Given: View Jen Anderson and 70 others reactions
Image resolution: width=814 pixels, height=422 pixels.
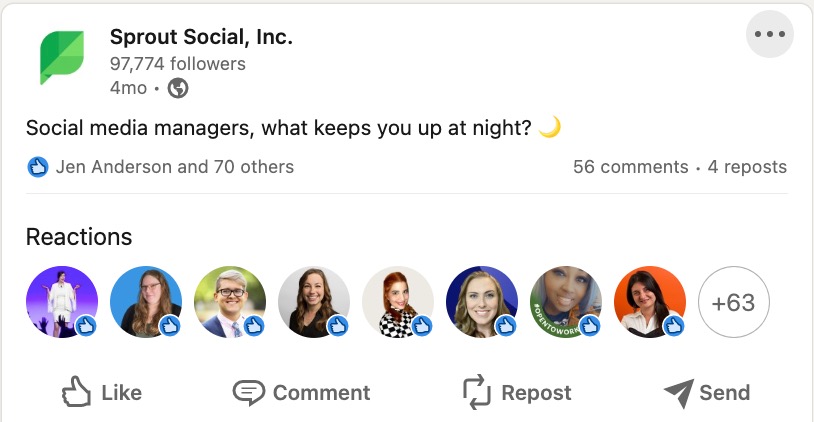Looking at the screenshot, I should pyautogui.click(x=175, y=167).
